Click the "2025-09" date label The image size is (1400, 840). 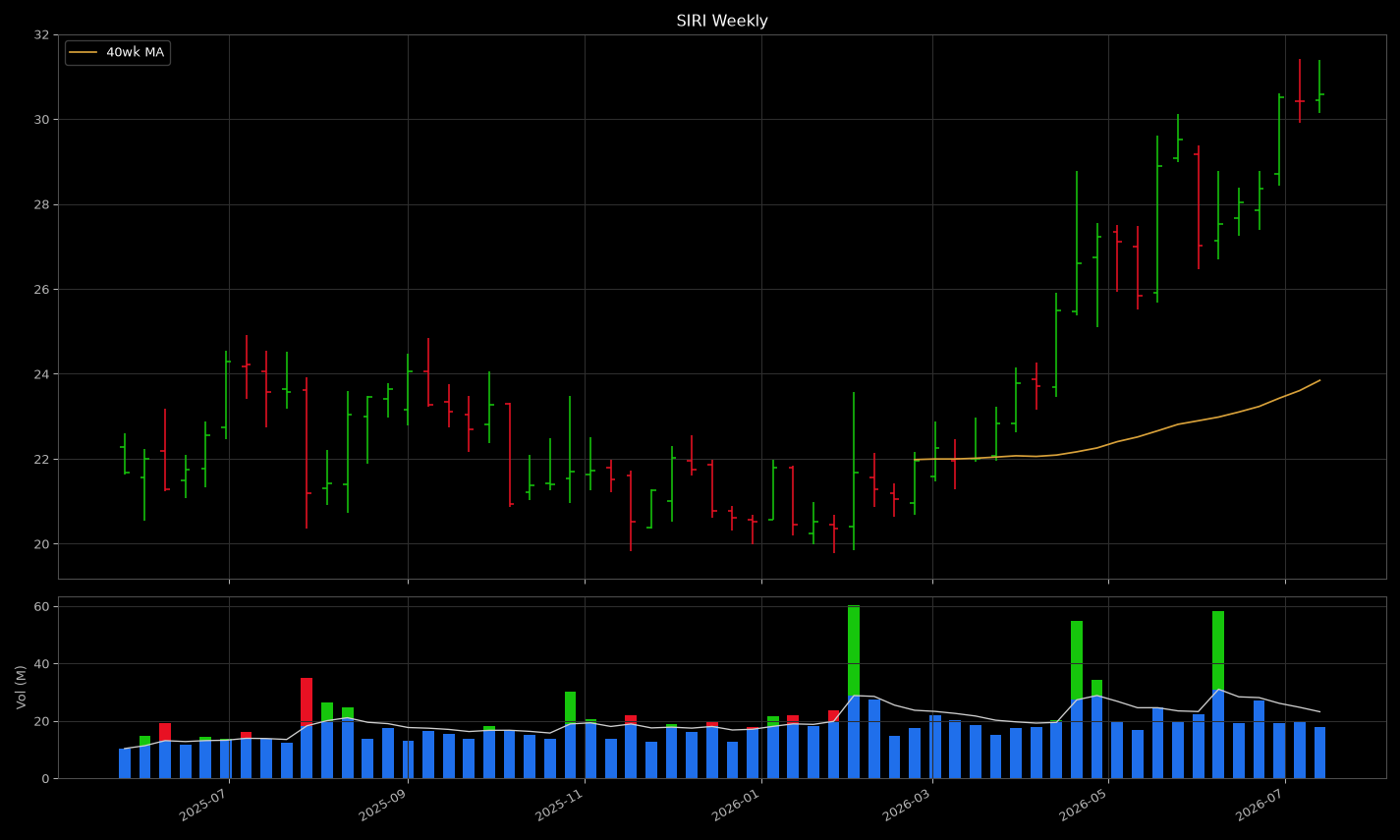tap(383, 805)
